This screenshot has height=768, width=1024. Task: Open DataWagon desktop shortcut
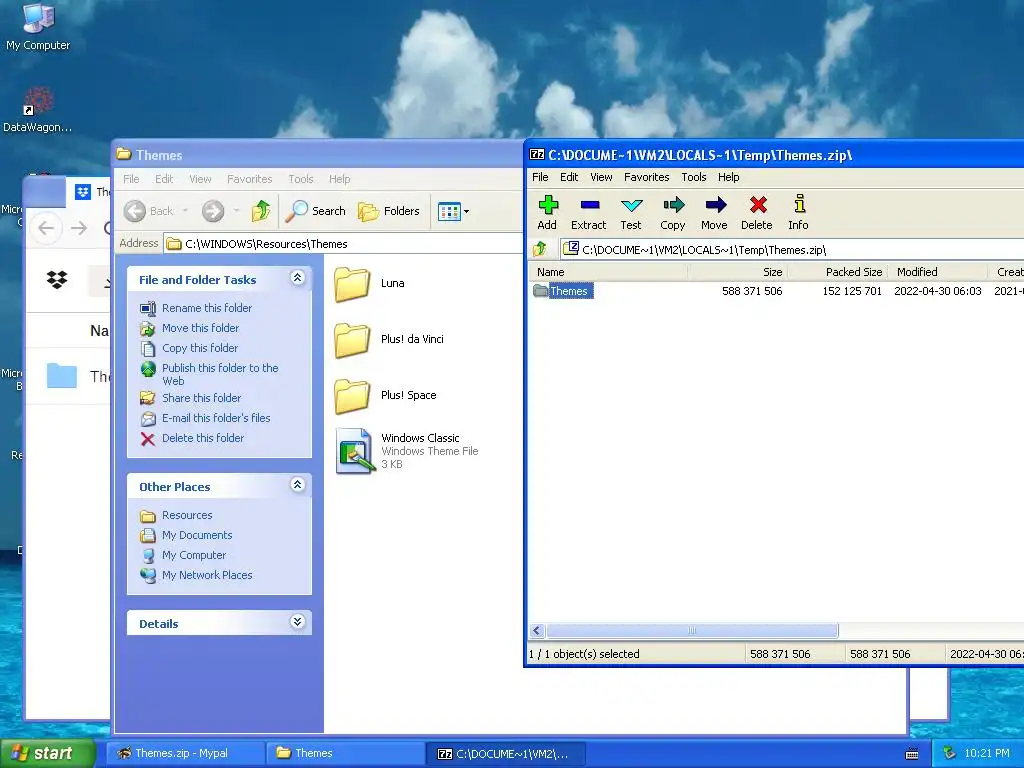point(38,110)
